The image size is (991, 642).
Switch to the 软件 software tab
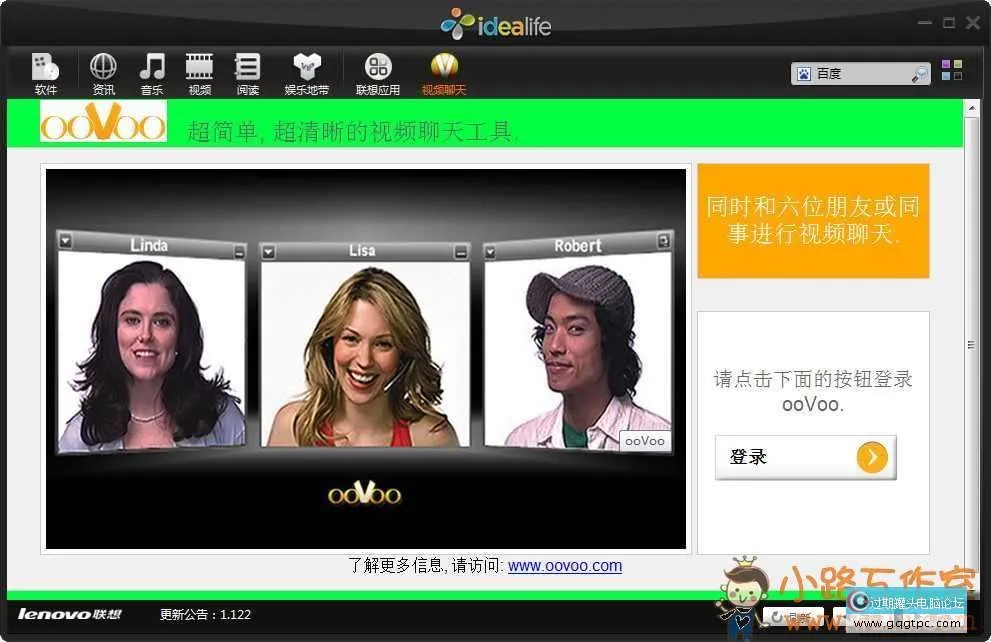[x=45, y=72]
